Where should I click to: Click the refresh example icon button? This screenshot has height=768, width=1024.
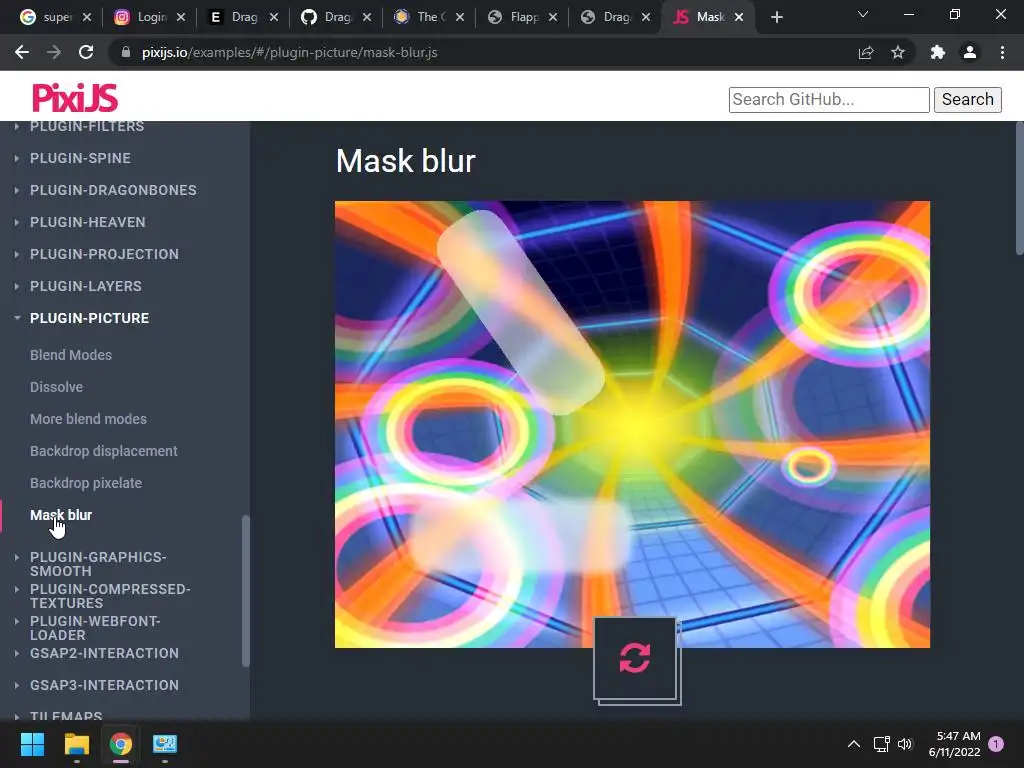pyautogui.click(x=635, y=658)
